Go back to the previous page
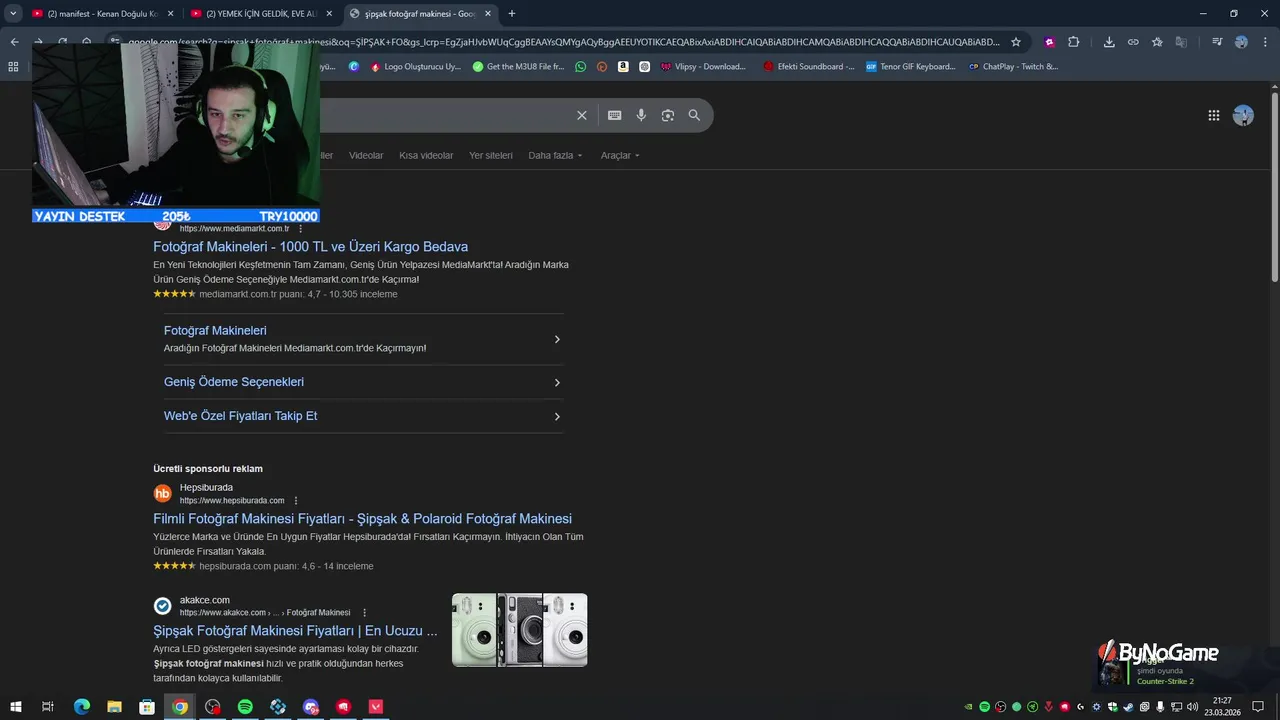 coord(14,42)
